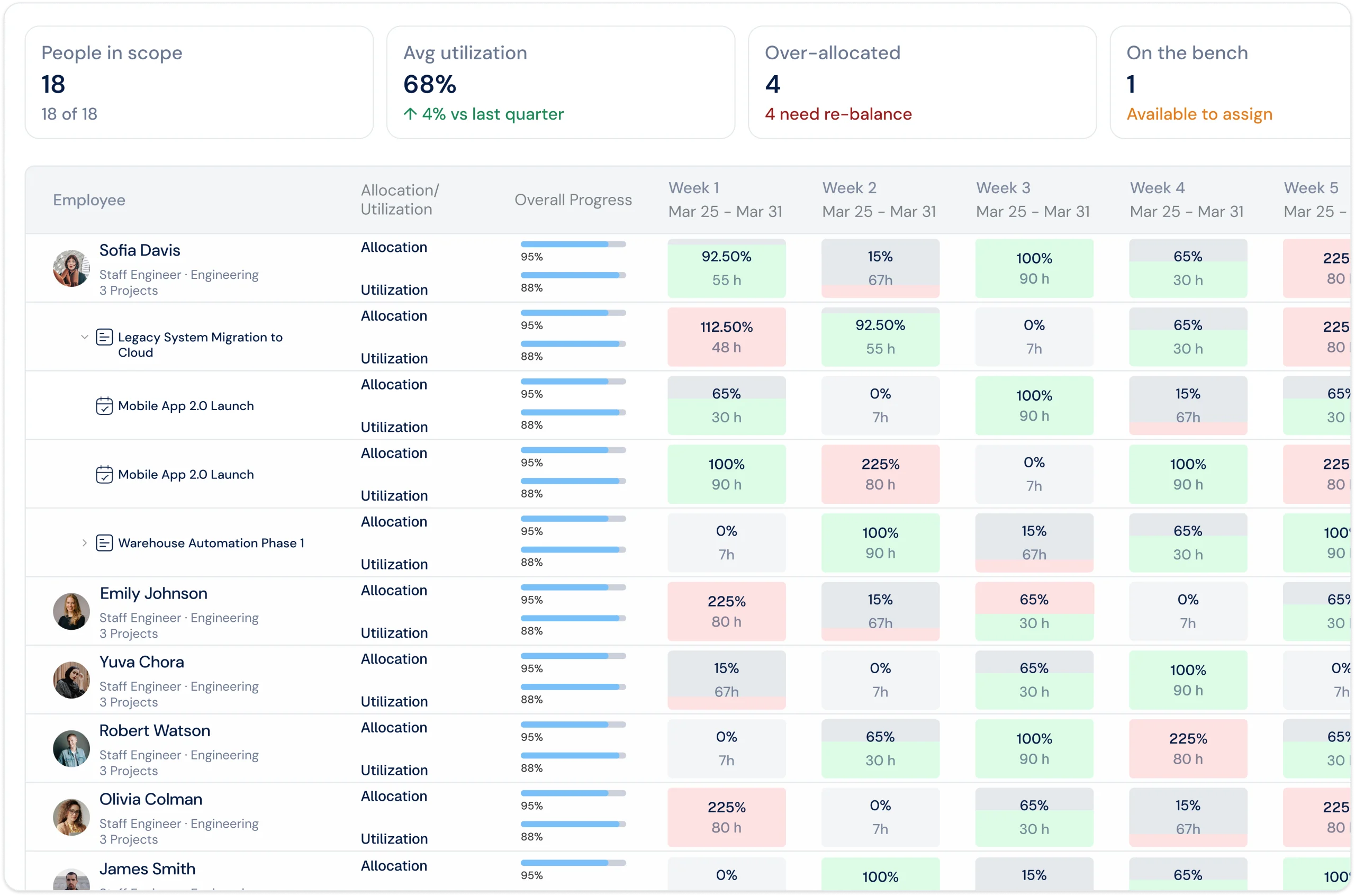Click Emily Johnson's Week 1 225% cell
The height and width of the screenshot is (896, 1355).
pos(726,611)
